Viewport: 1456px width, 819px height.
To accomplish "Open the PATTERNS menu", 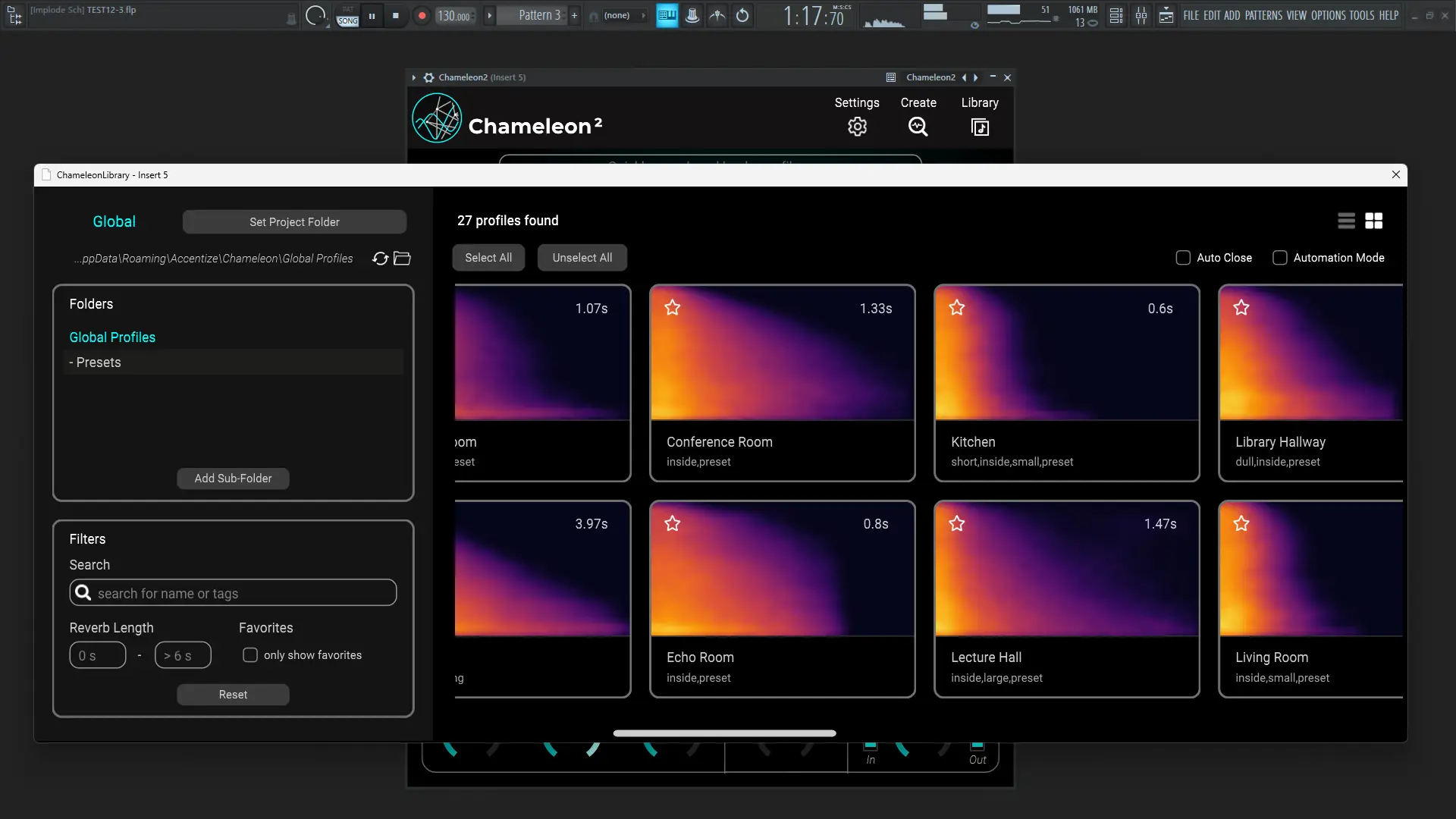I will click(1263, 15).
